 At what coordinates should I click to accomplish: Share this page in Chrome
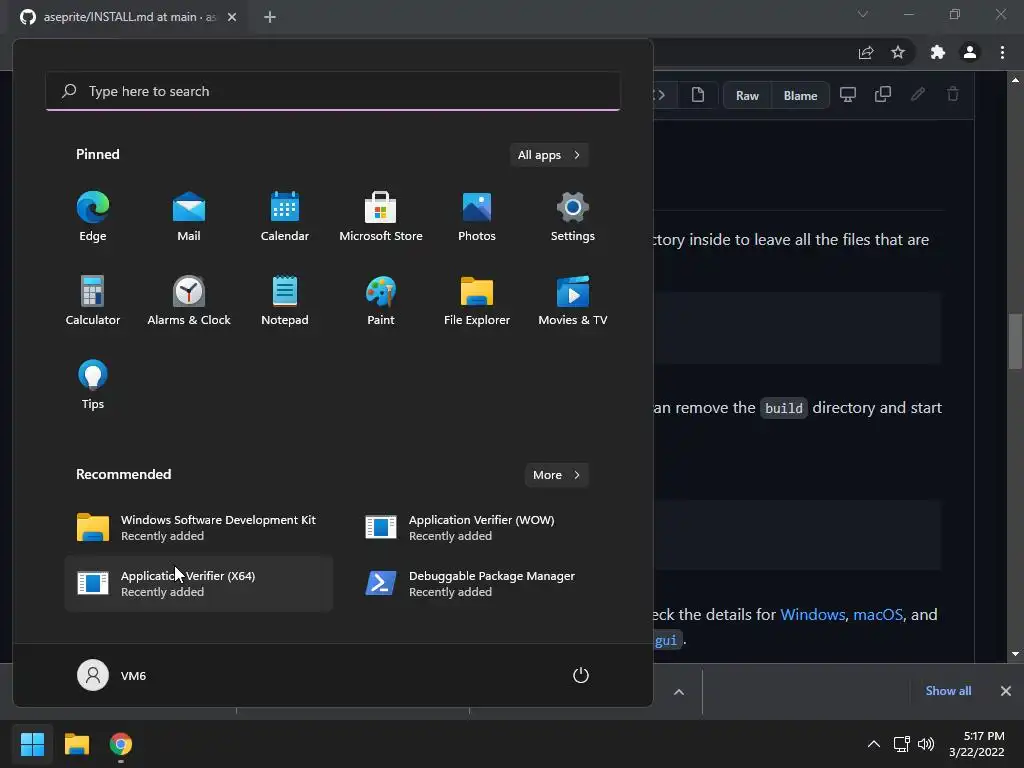tap(866, 52)
